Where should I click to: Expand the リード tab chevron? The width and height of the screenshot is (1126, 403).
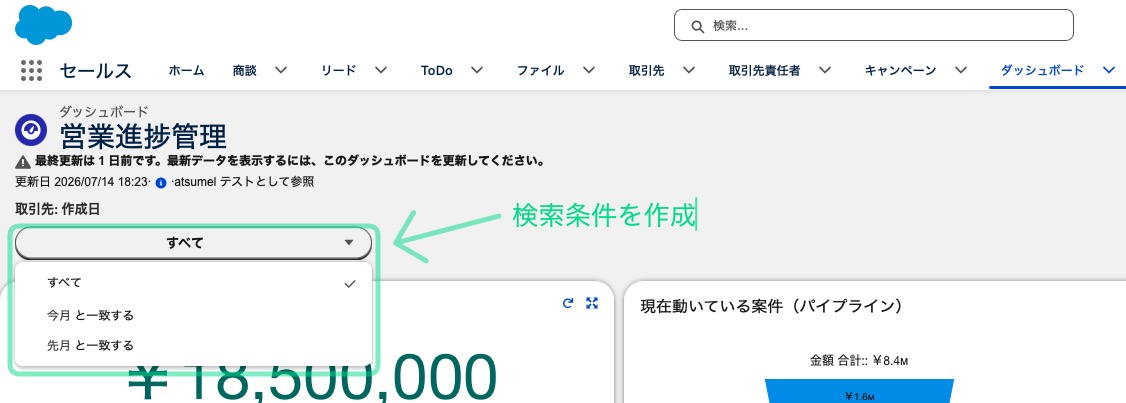(x=381, y=70)
